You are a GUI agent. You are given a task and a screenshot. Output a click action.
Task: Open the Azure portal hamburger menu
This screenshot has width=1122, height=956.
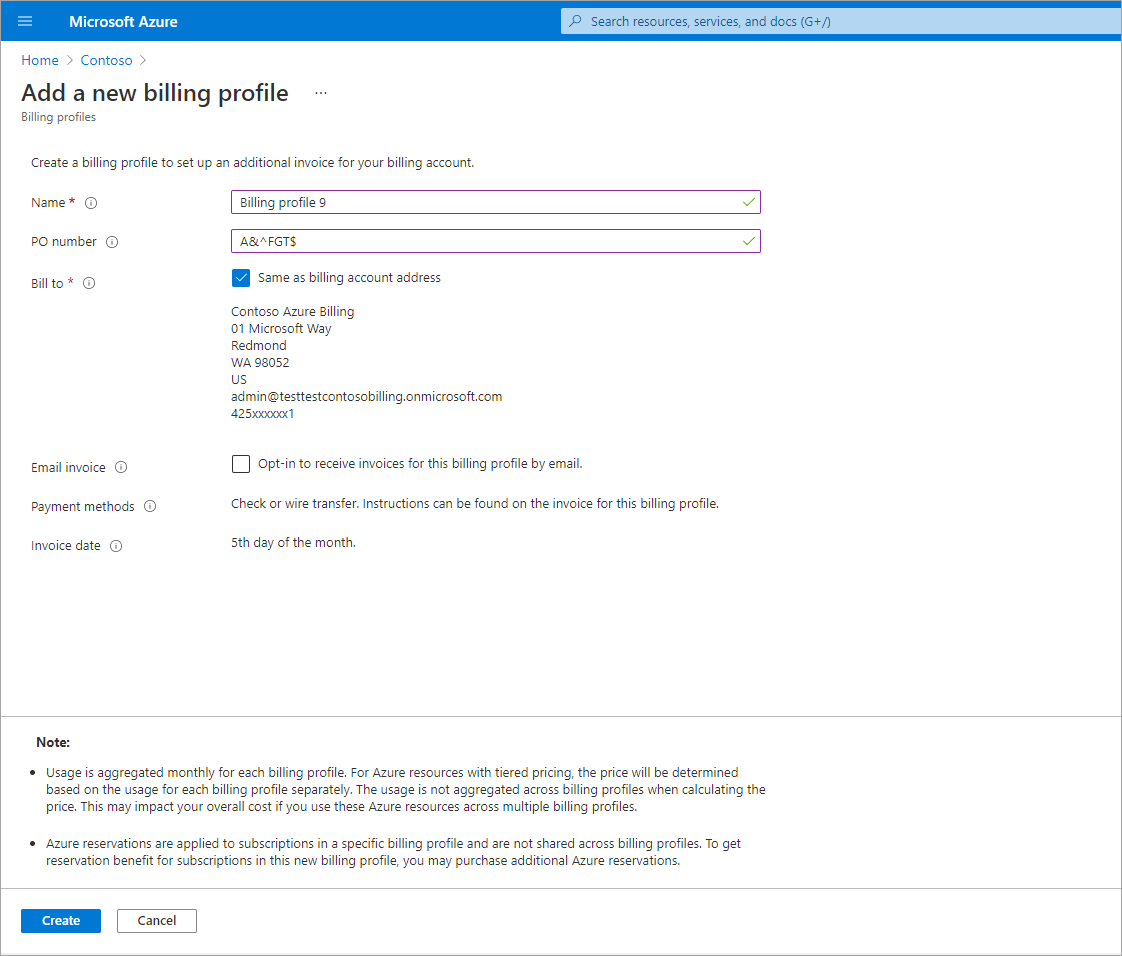tap(24, 20)
